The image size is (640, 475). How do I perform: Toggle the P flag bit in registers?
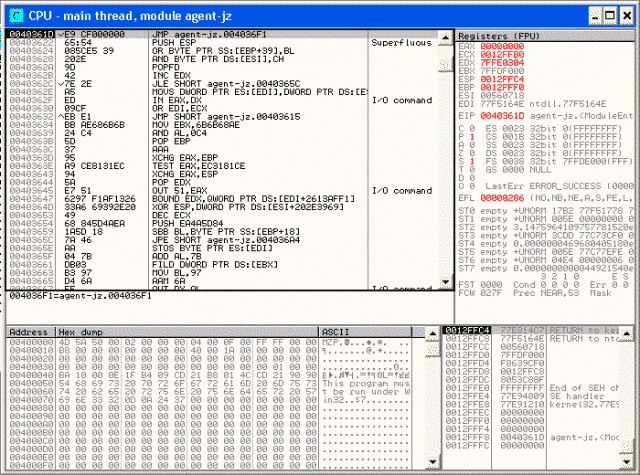[x=472, y=137]
